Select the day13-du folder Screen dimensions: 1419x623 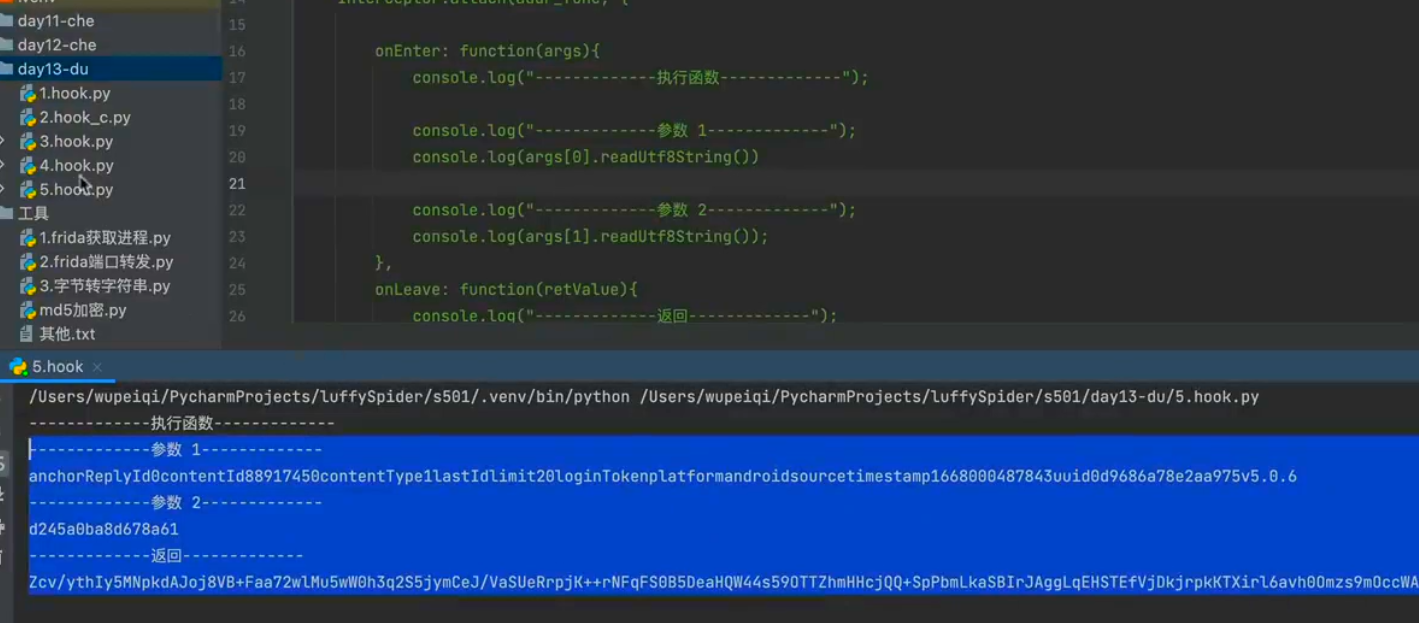click(x=110, y=69)
